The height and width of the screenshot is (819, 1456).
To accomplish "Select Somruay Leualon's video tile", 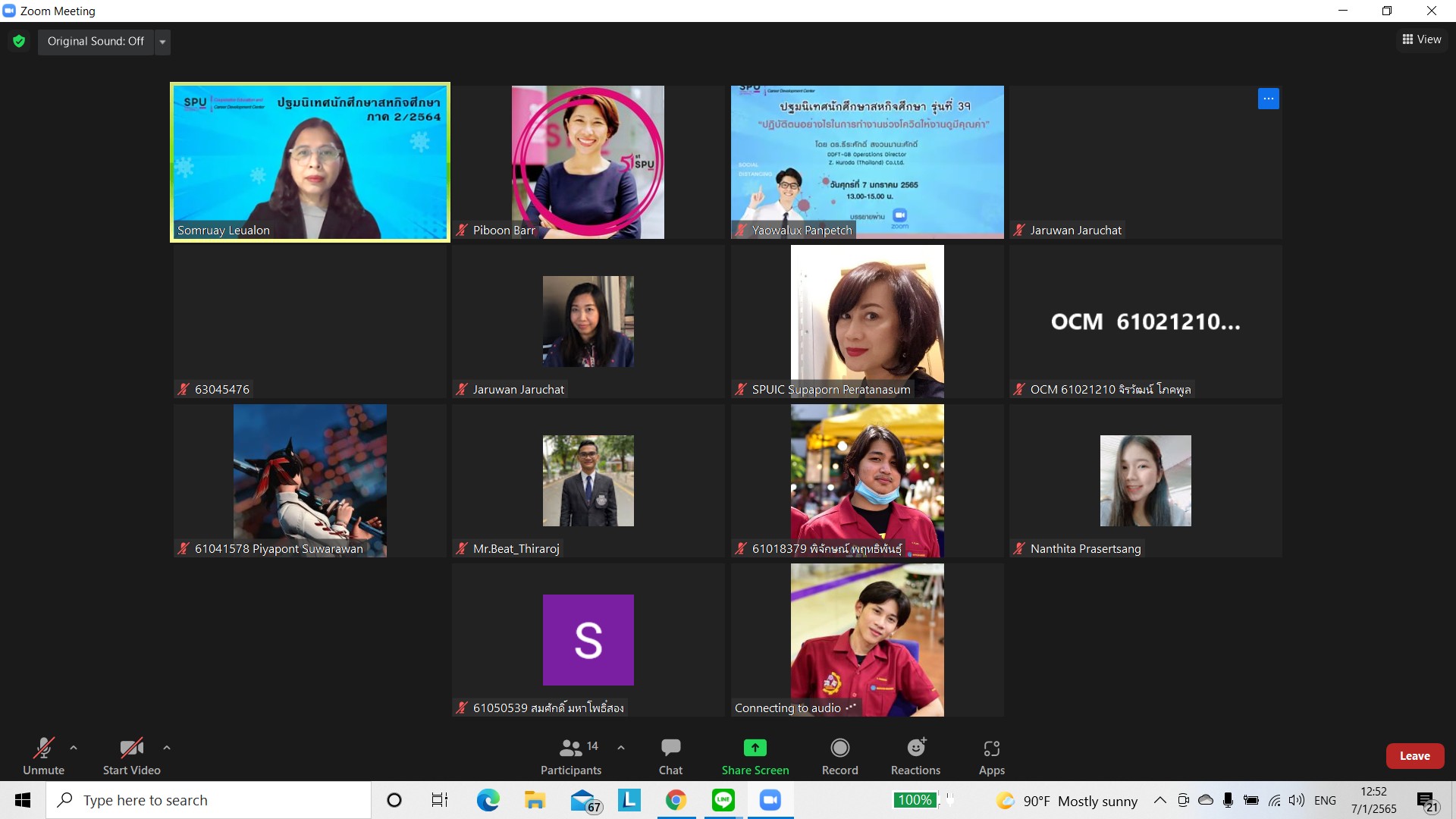I will coord(310,162).
